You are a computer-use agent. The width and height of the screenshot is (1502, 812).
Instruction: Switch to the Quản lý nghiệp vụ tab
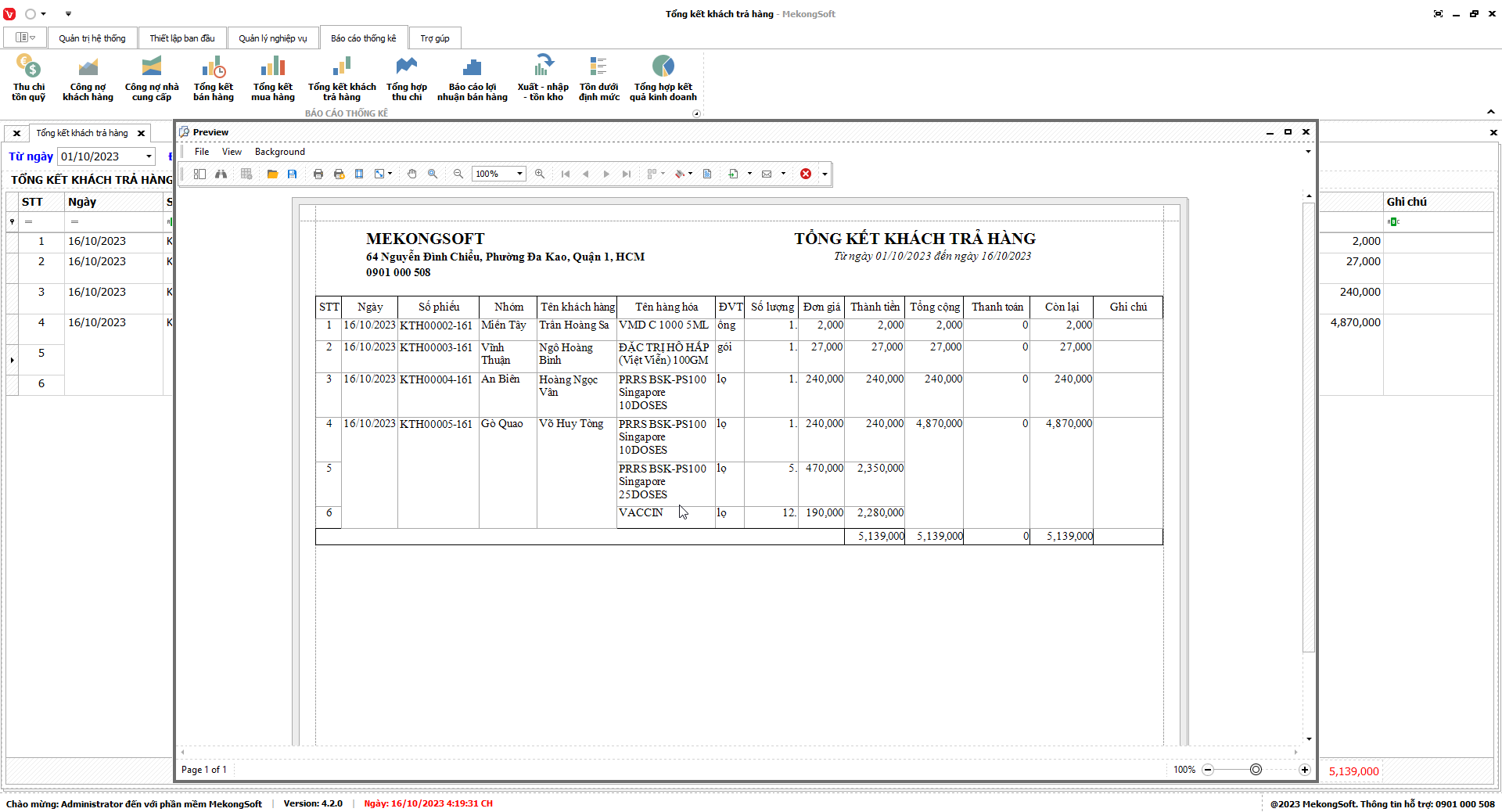[x=273, y=38]
